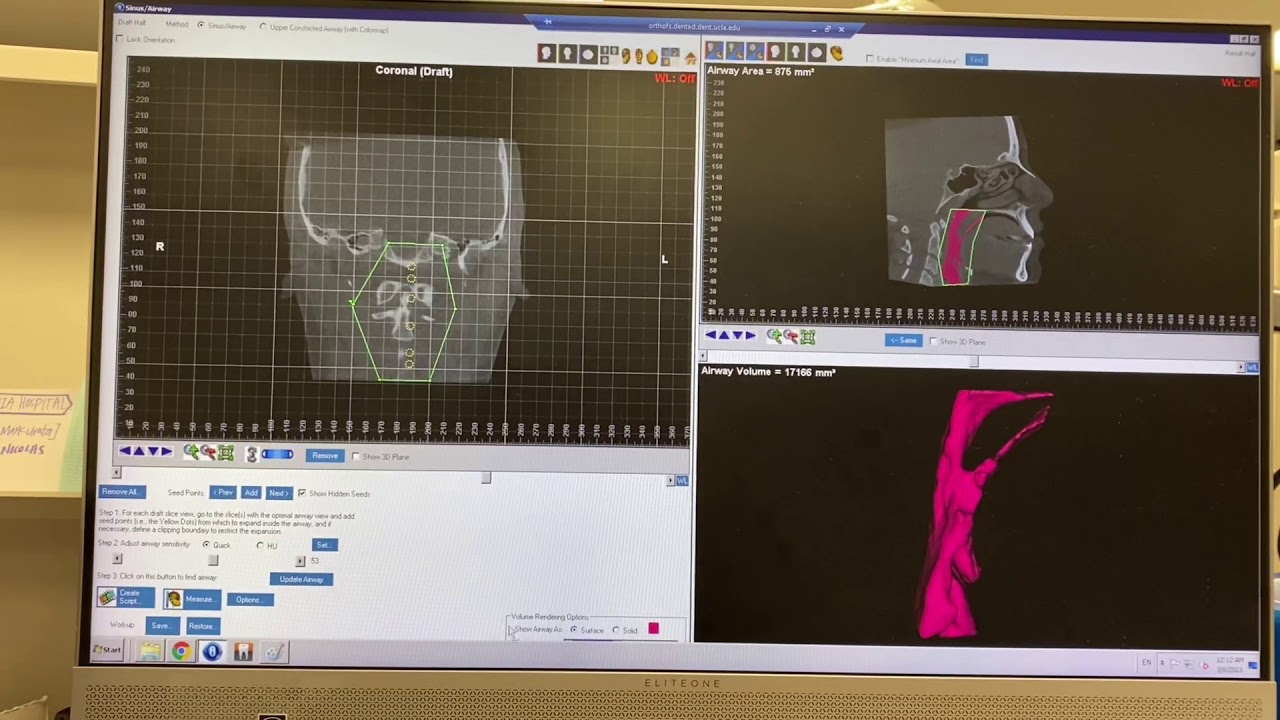Click the magenta airway color swatch
This screenshot has height=720, width=1280.
click(x=653, y=629)
